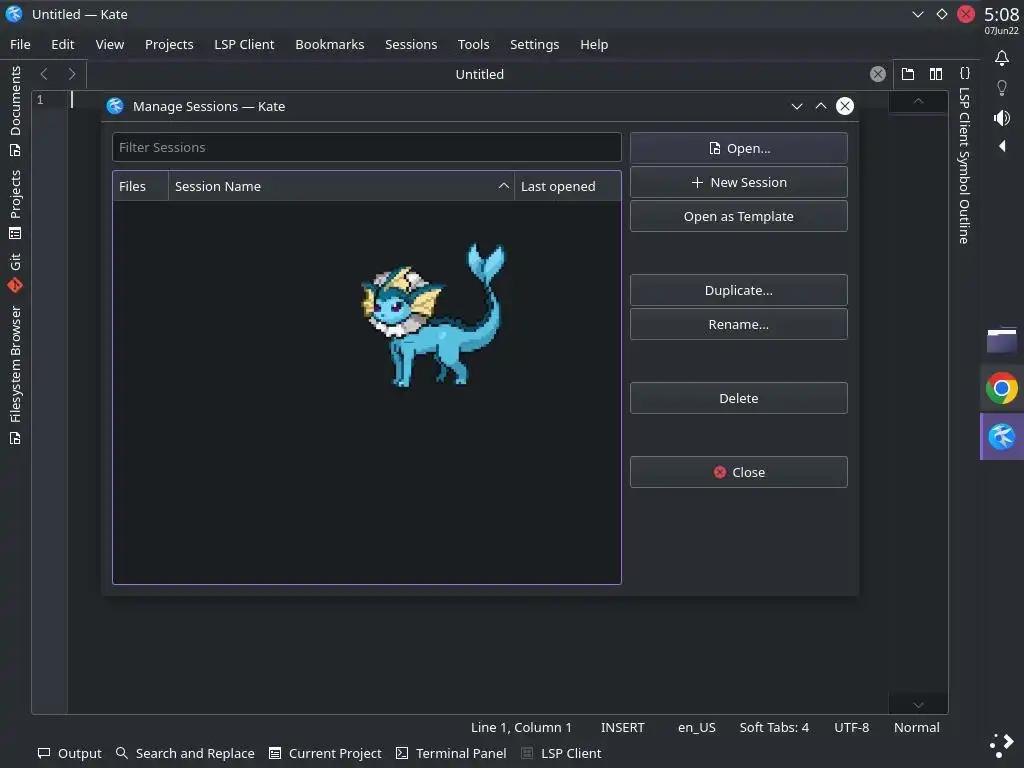Open the File menu
The width and height of the screenshot is (1024, 768).
click(x=20, y=44)
